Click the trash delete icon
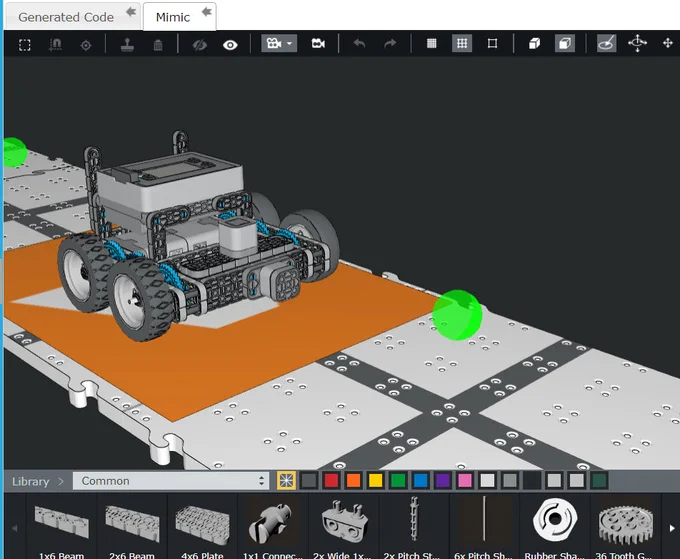680x559 pixels. [x=158, y=45]
